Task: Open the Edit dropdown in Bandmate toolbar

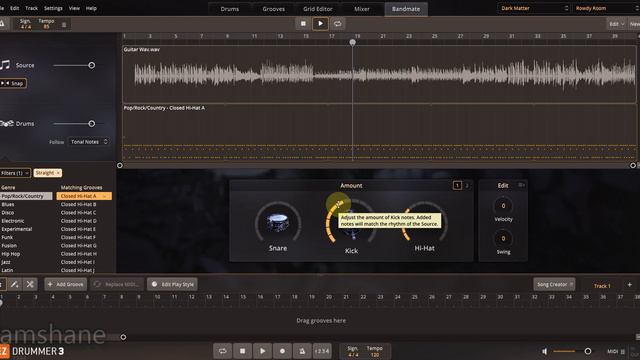Action: coord(616,24)
